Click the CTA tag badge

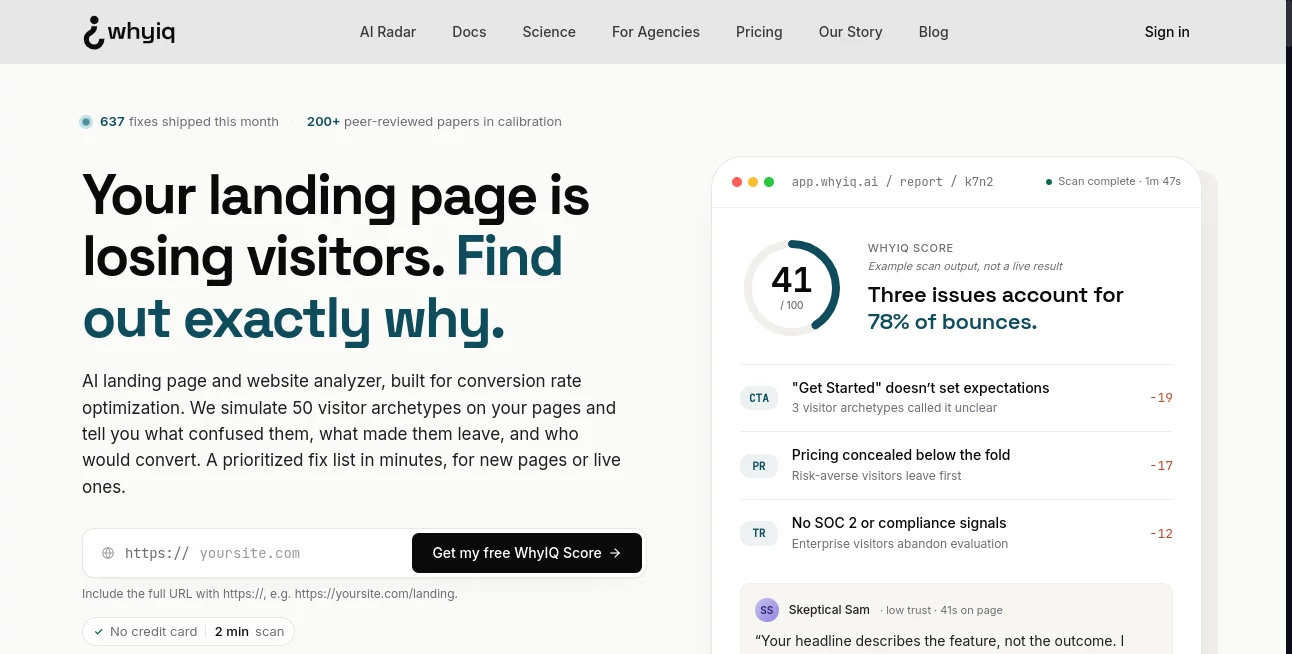tap(759, 398)
